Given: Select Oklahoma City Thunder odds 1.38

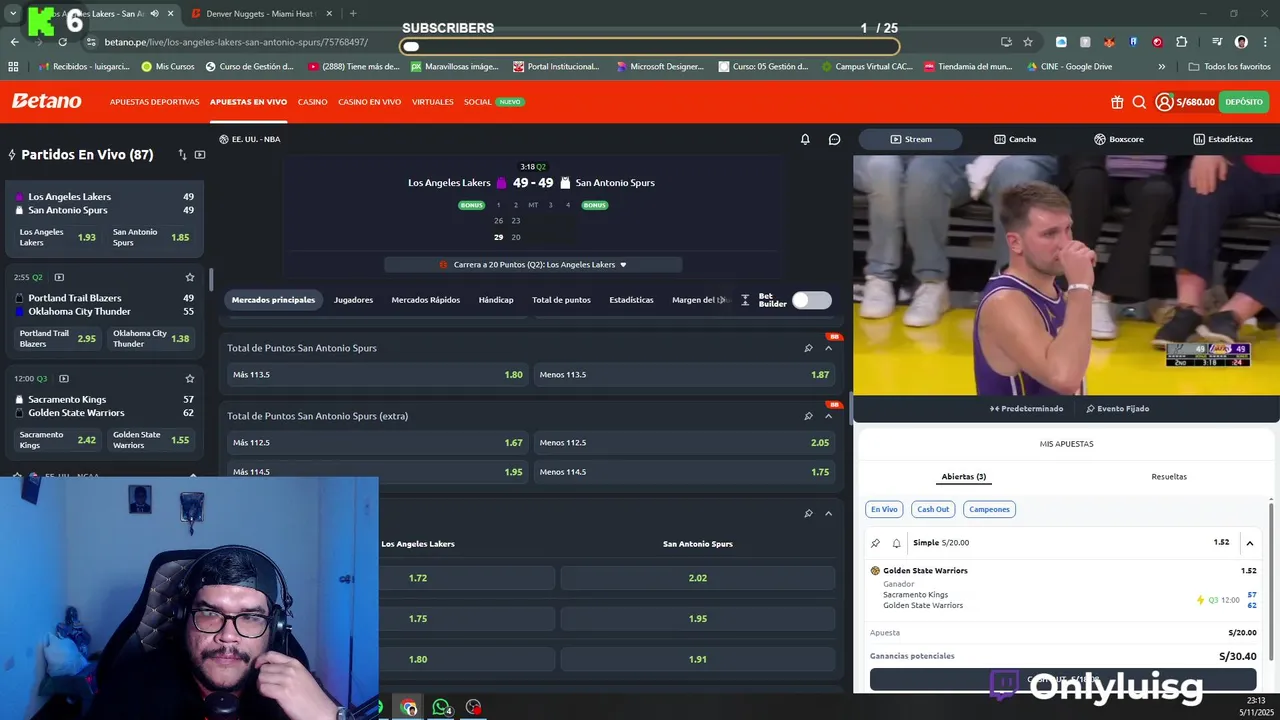Looking at the screenshot, I should pos(151,339).
